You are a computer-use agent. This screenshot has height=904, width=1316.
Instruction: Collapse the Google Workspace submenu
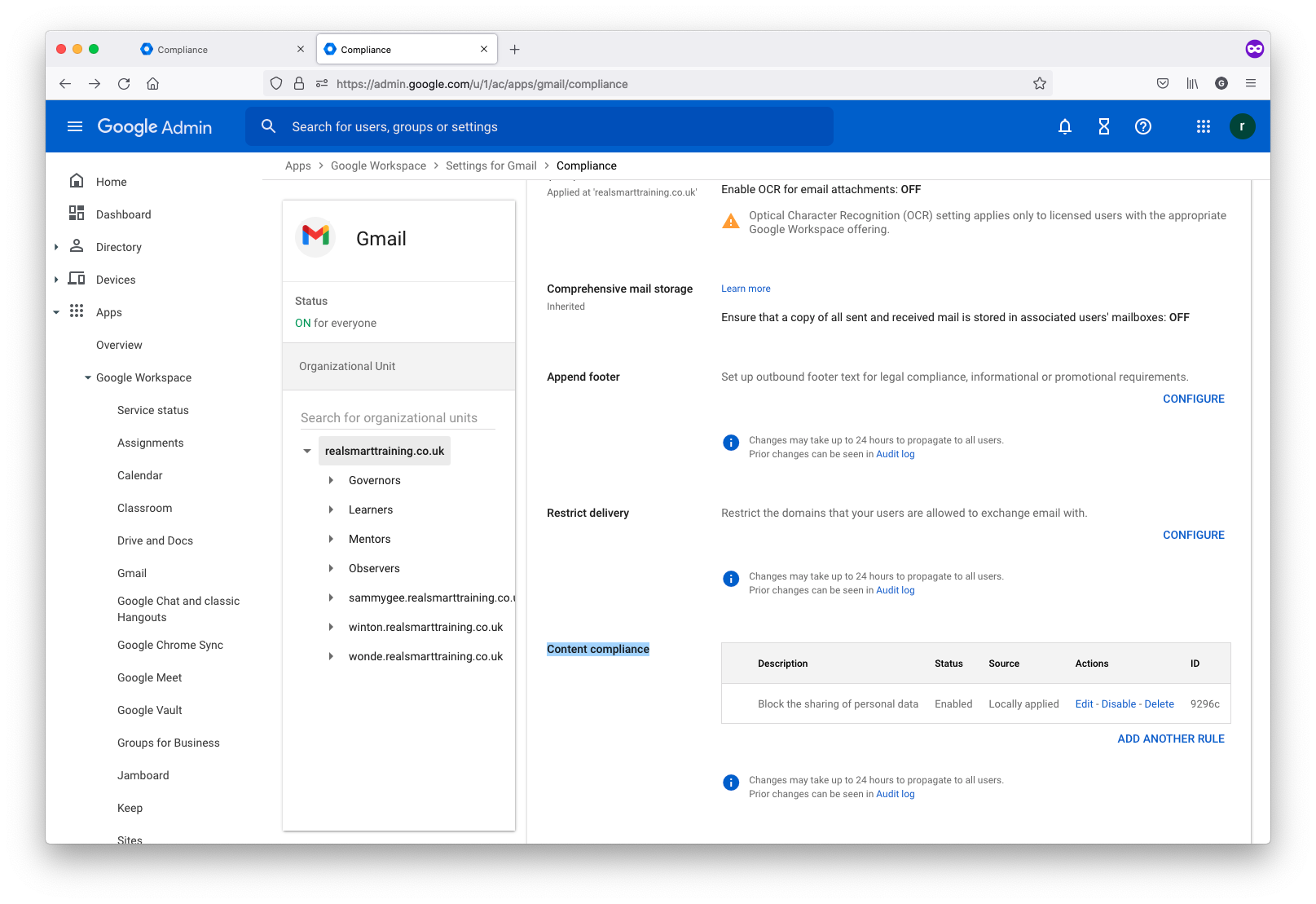(88, 377)
